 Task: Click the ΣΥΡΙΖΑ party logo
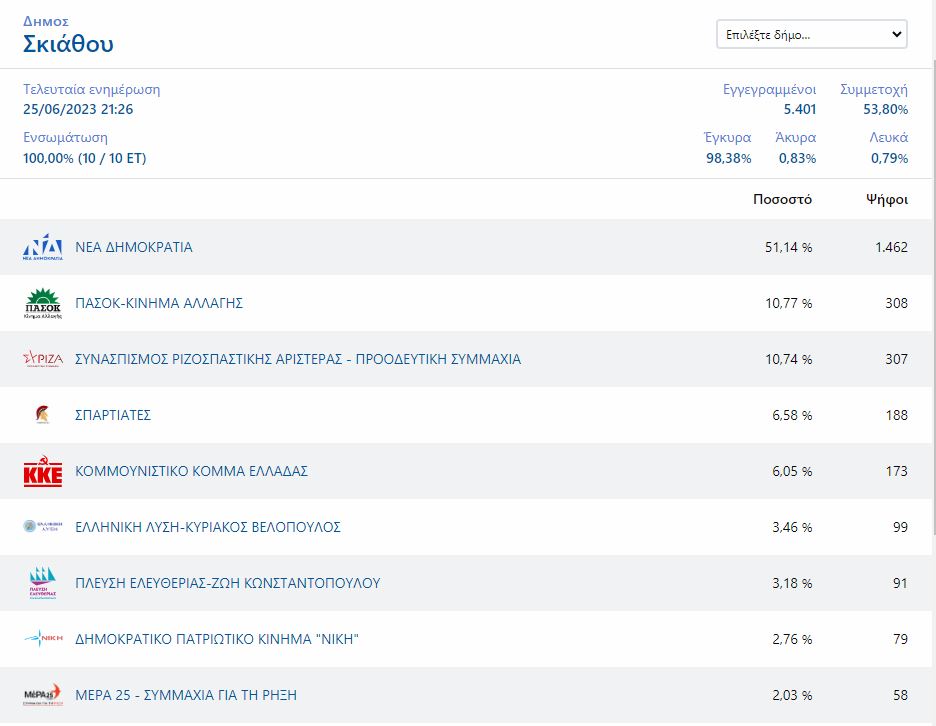[43, 360]
